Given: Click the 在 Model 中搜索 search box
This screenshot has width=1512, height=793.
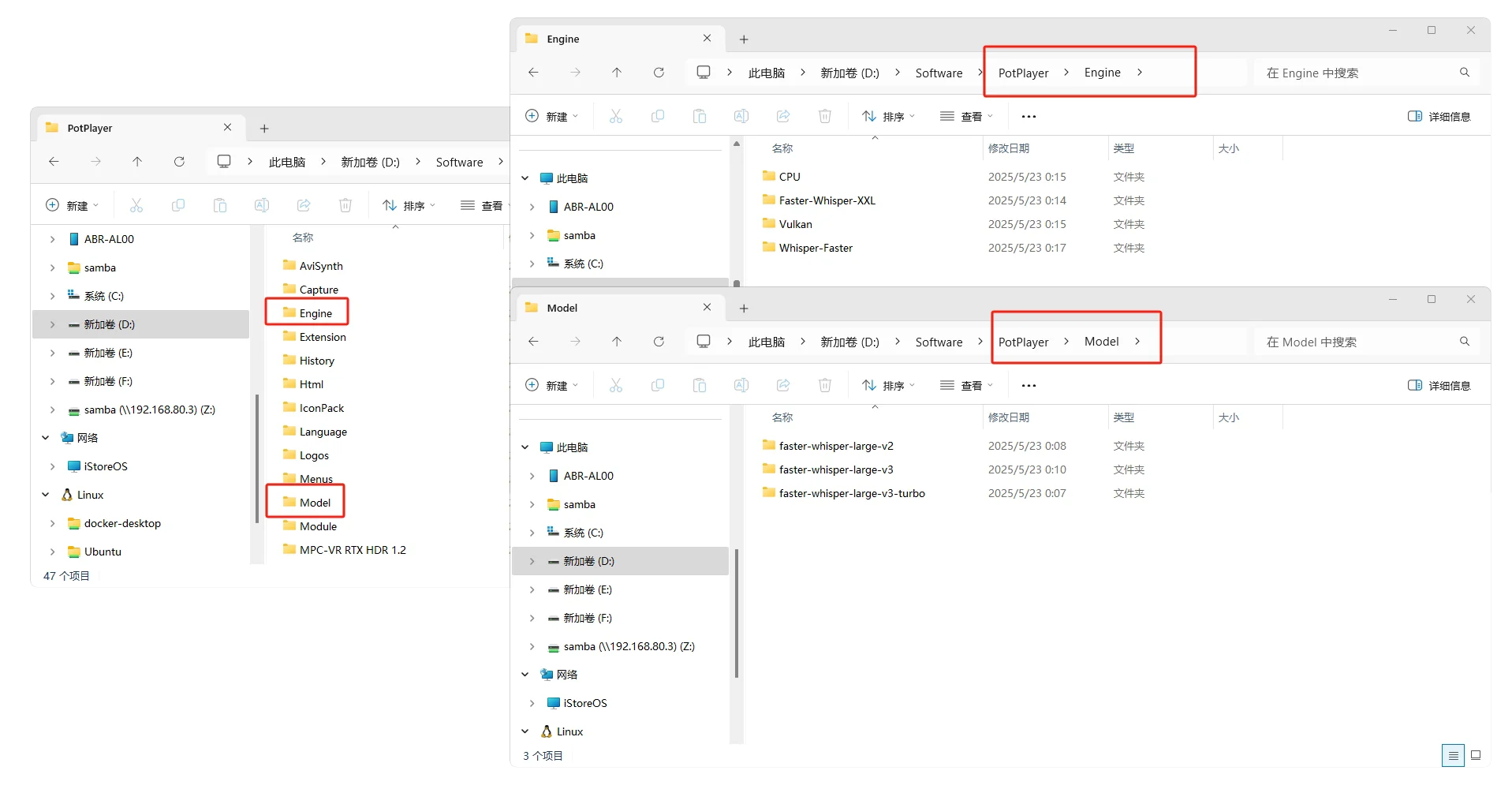Looking at the screenshot, I should click(x=1357, y=342).
